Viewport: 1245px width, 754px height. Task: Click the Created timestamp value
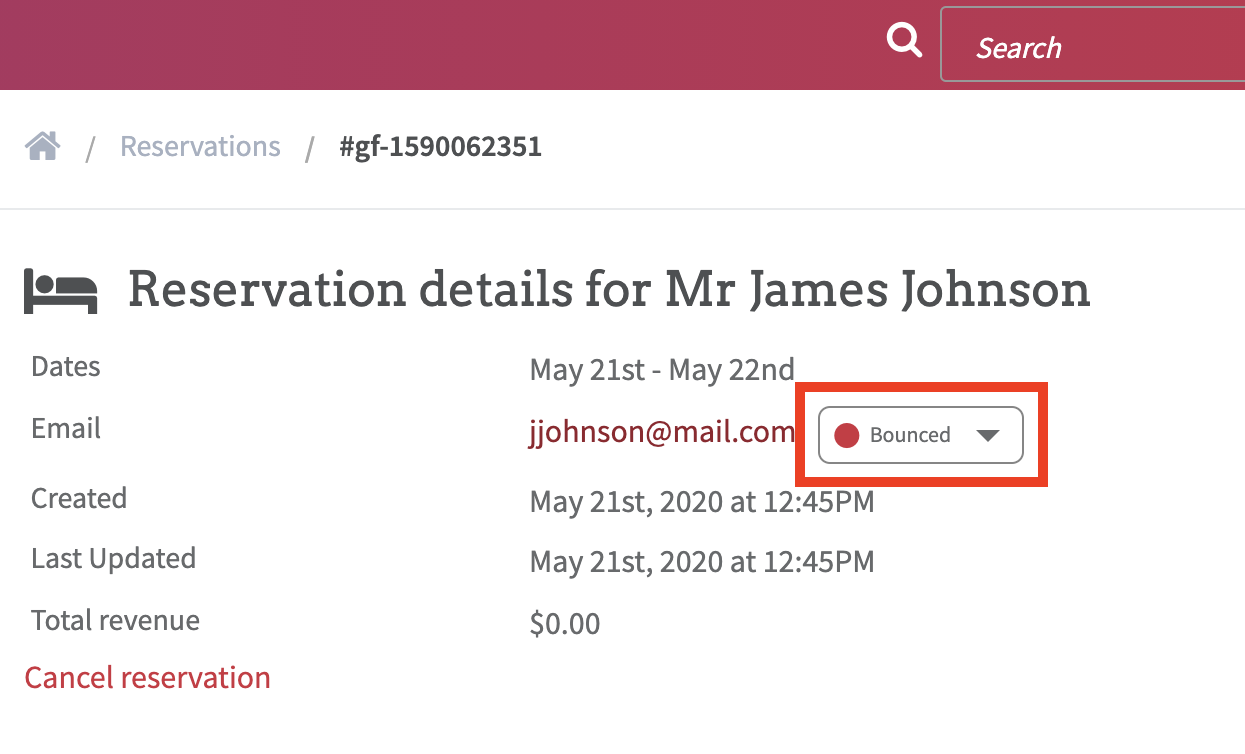click(x=702, y=501)
